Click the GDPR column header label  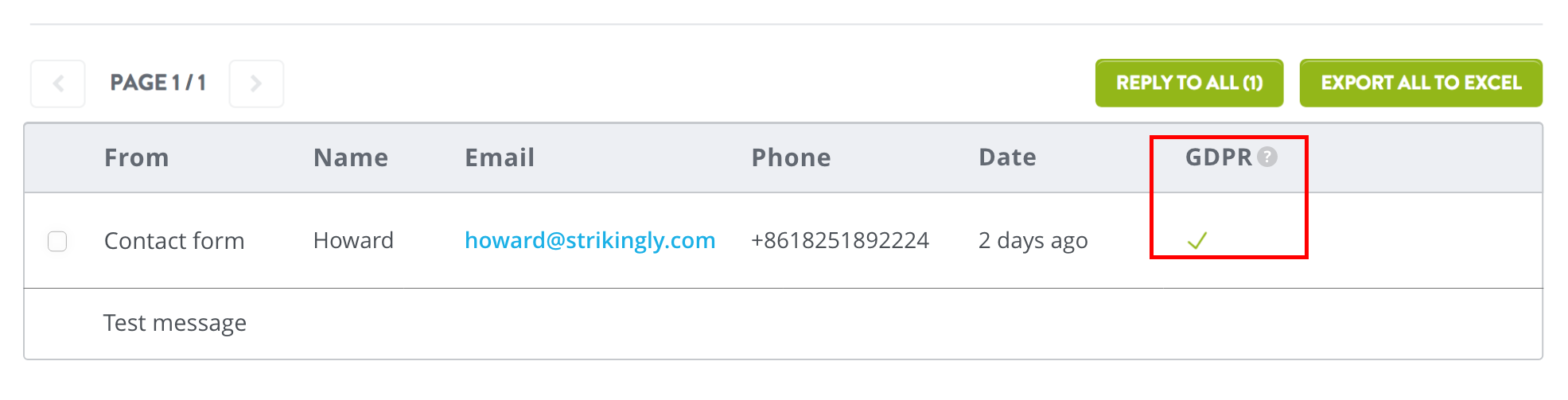tap(1219, 157)
